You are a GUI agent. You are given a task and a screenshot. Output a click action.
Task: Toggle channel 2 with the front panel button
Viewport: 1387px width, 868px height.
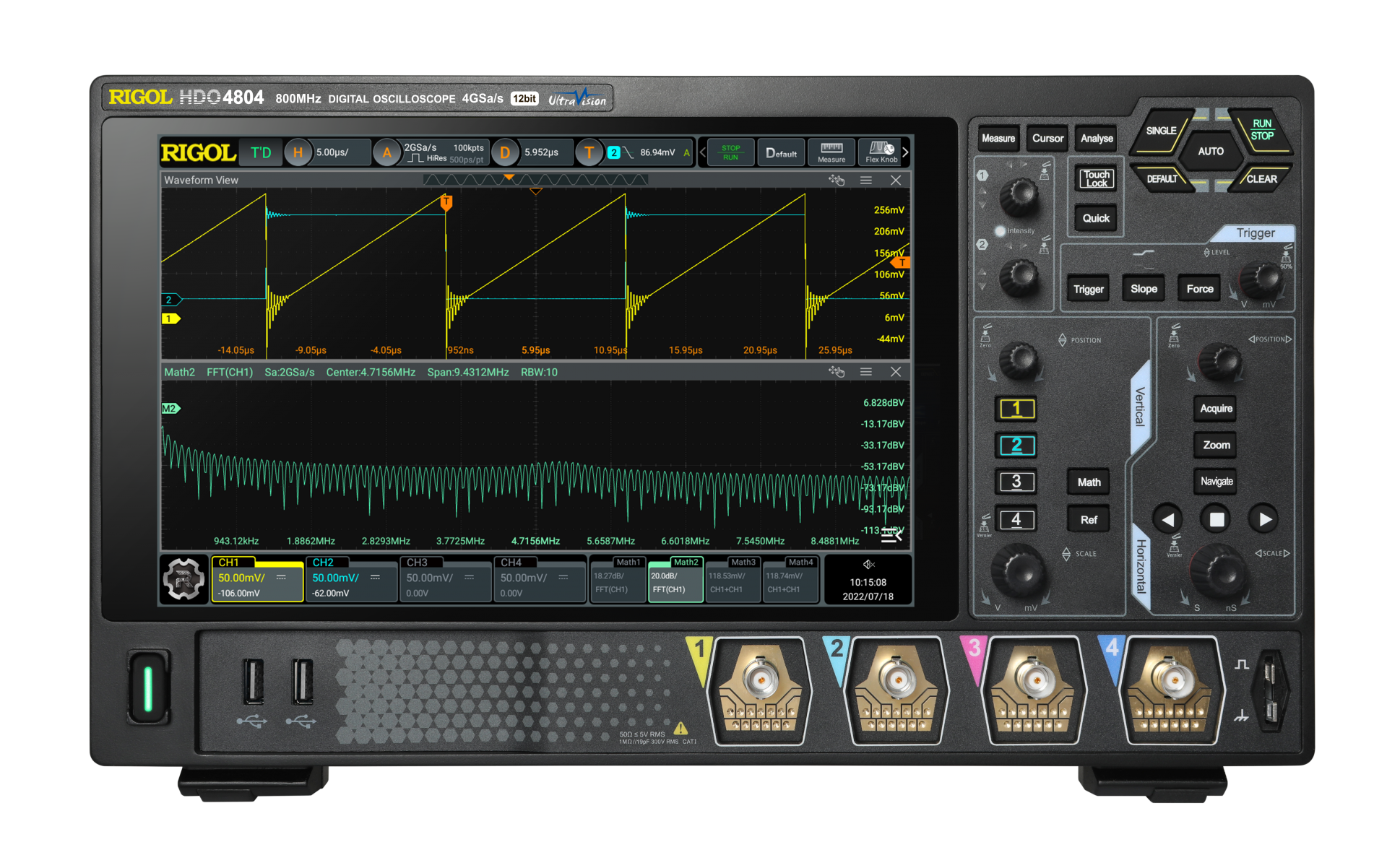tap(1017, 445)
